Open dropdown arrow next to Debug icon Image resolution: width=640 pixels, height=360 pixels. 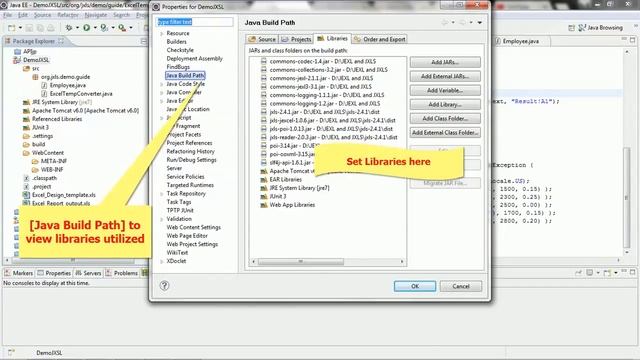(x=77, y=28)
